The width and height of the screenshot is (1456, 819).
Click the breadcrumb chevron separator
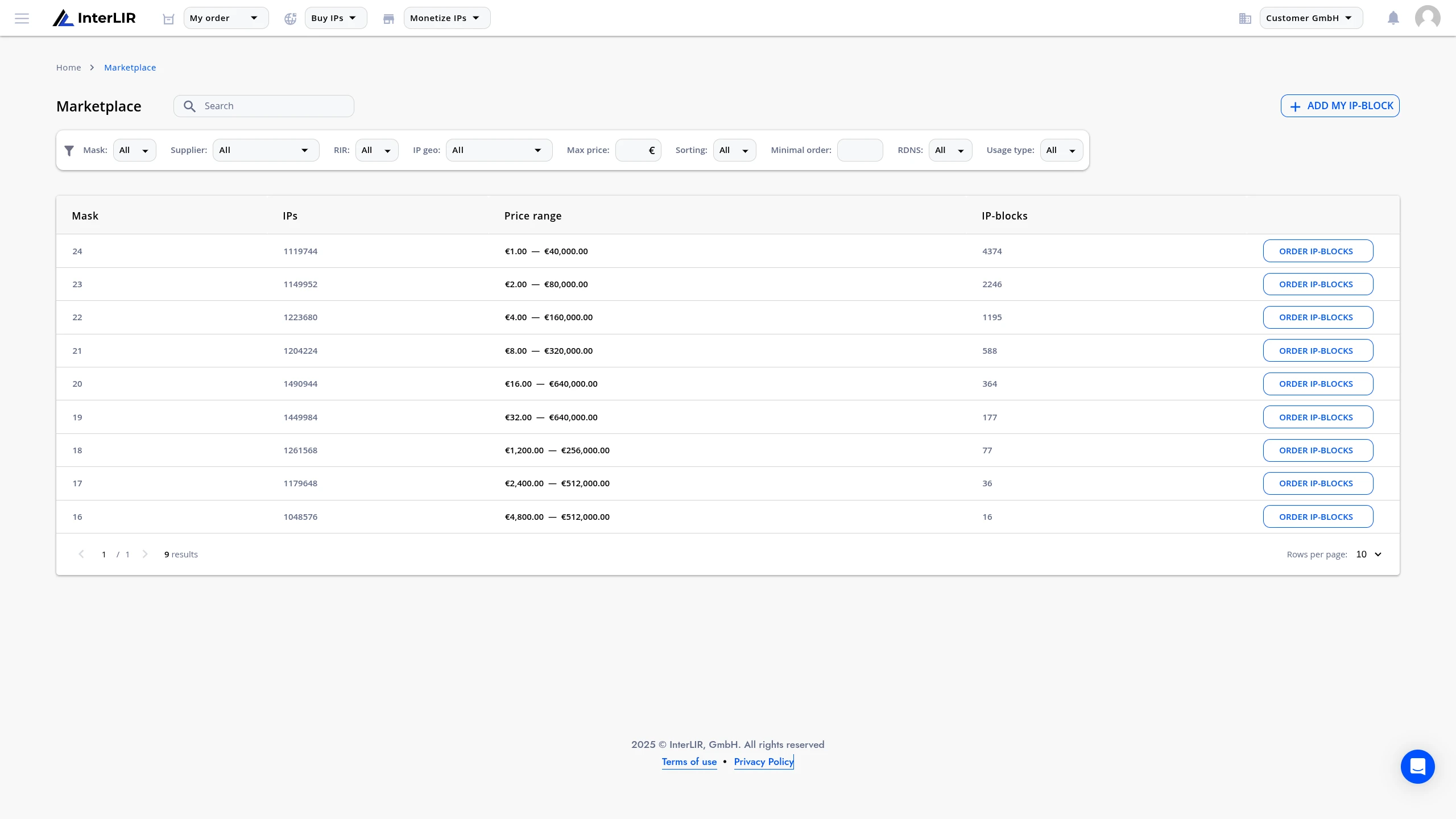92,68
